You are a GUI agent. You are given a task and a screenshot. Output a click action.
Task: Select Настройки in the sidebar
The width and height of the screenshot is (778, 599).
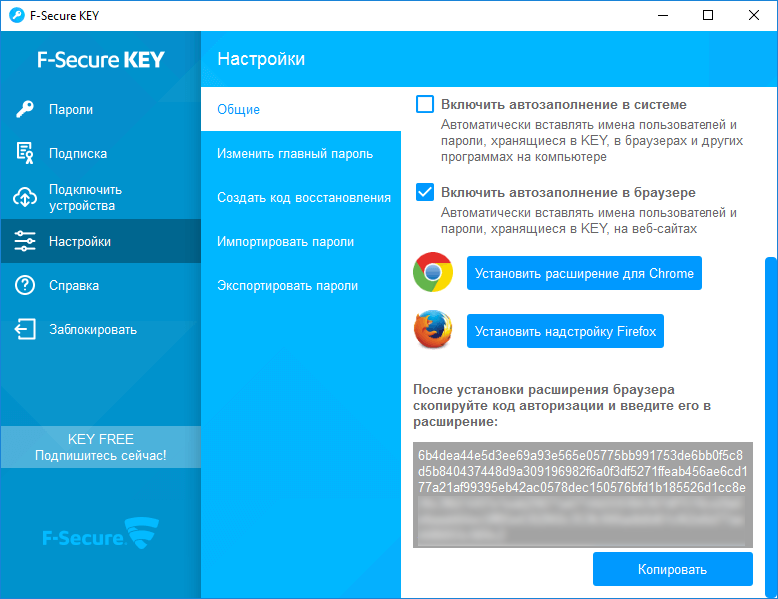(x=101, y=241)
